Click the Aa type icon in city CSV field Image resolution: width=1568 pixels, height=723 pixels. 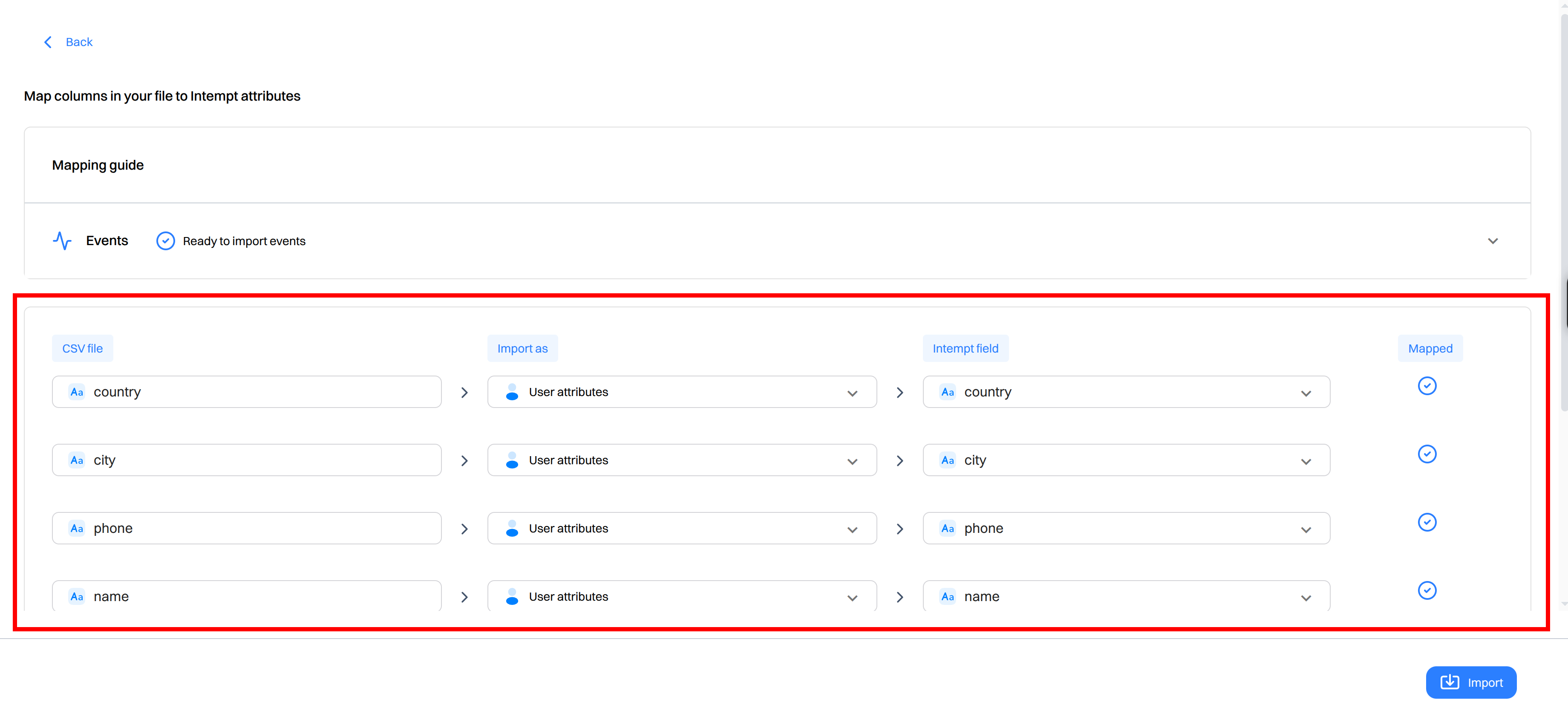(77, 460)
